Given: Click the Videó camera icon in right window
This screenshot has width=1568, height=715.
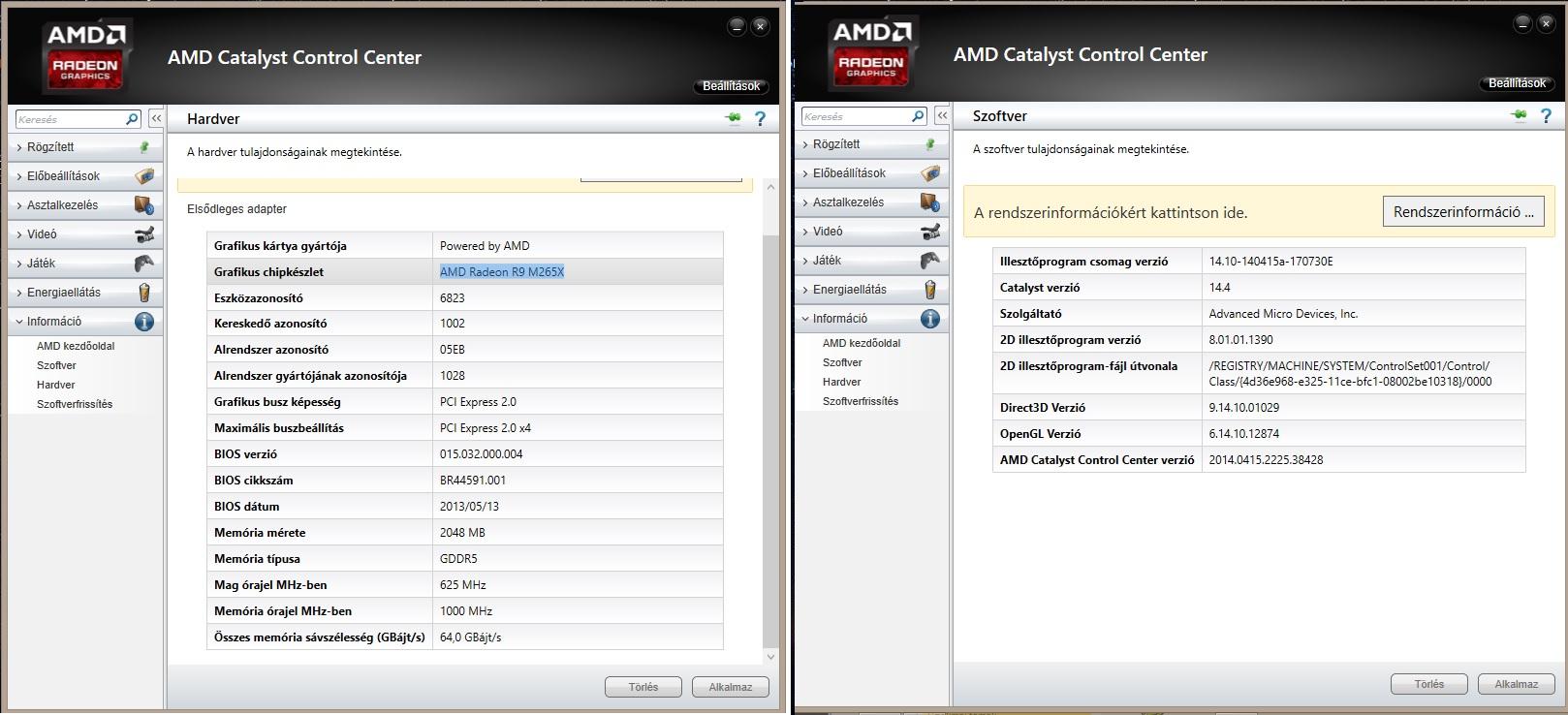Looking at the screenshot, I should [x=930, y=232].
